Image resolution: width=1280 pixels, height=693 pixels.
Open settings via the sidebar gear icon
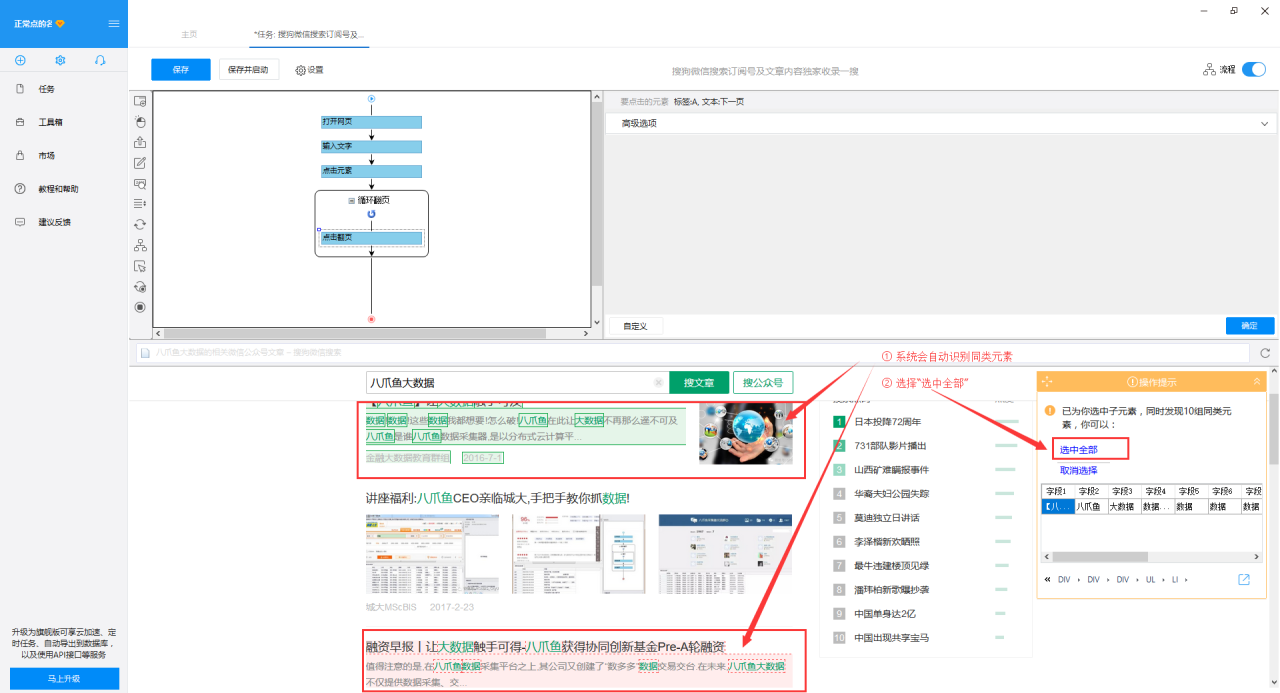pyautogui.click(x=60, y=61)
